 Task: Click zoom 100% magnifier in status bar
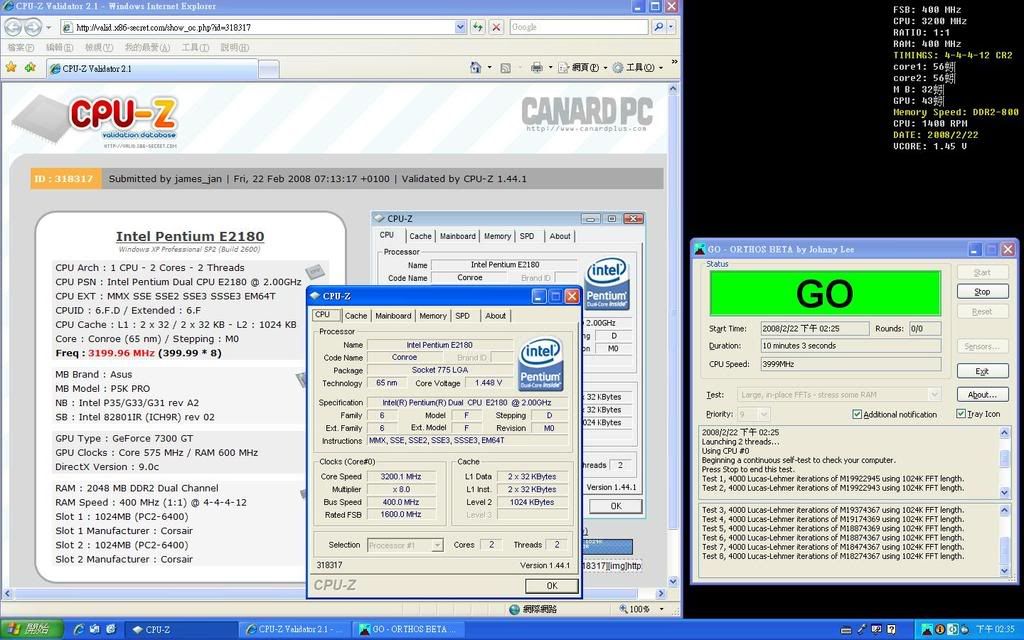pyautogui.click(x=623, y=609)
